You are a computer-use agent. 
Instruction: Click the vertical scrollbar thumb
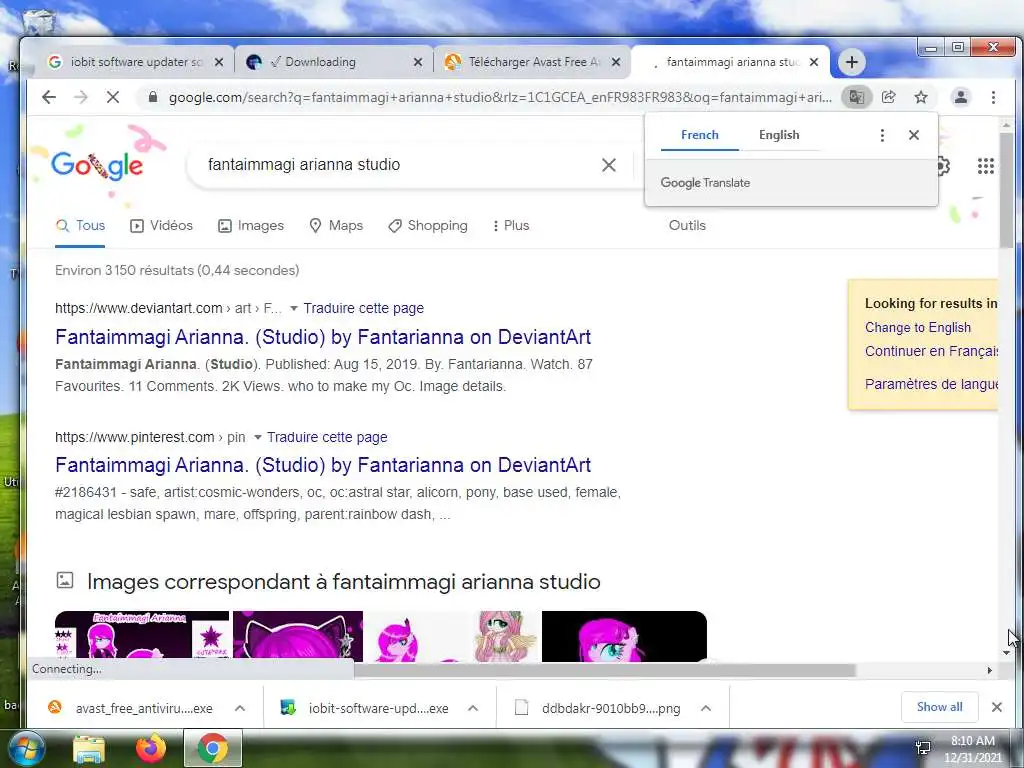click(x=1006, y=189)
